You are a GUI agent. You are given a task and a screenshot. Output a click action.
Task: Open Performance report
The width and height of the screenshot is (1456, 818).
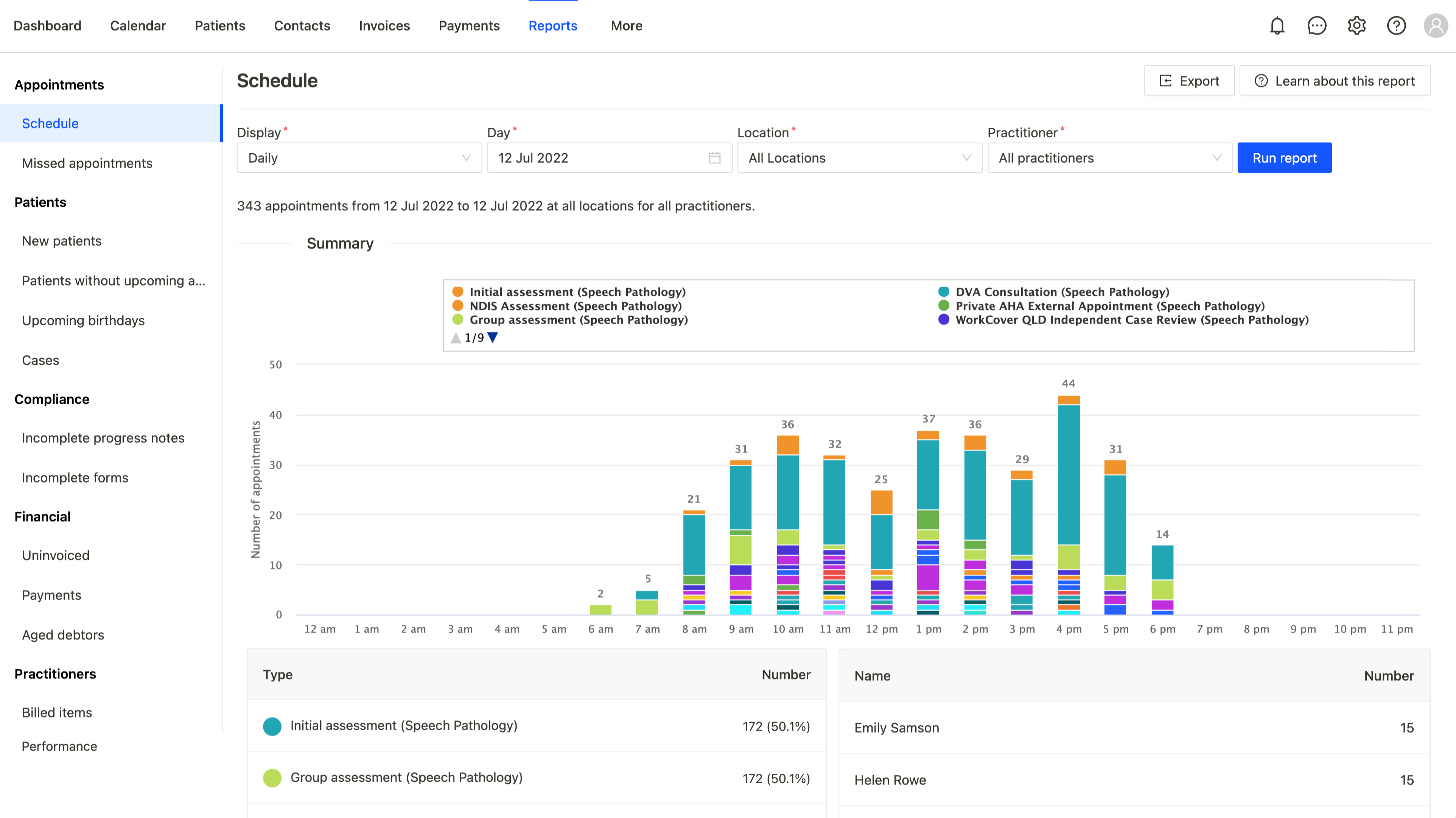pyautogui.click(x=59, y=746)
